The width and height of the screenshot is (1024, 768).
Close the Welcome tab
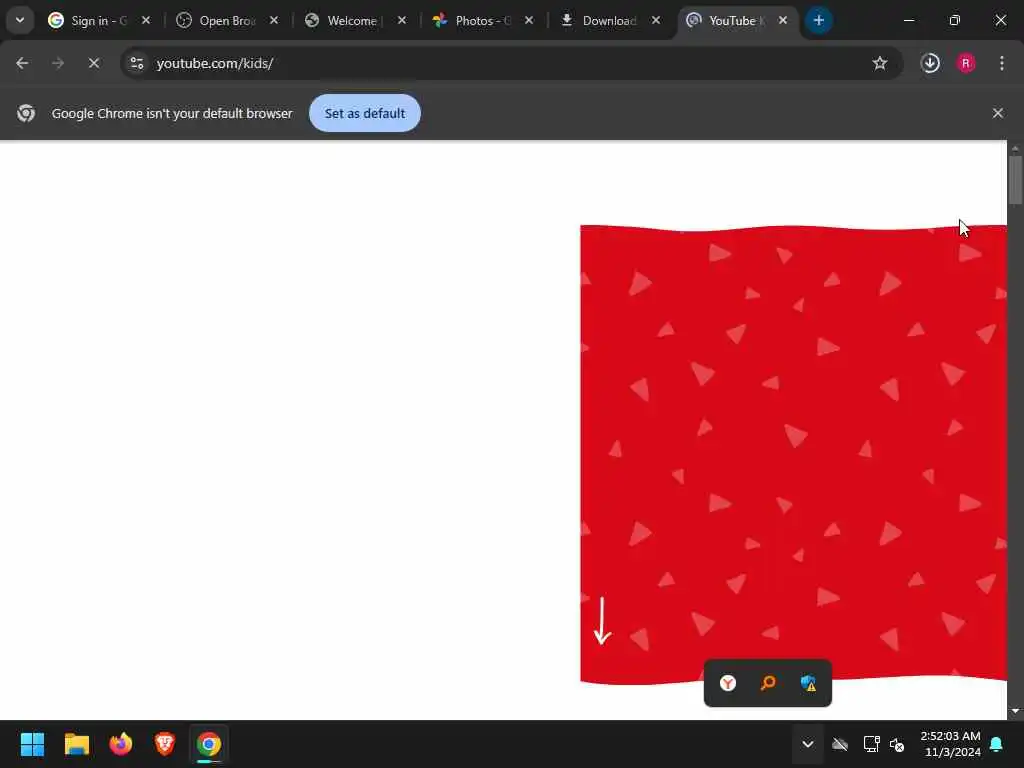coord(402,20)
